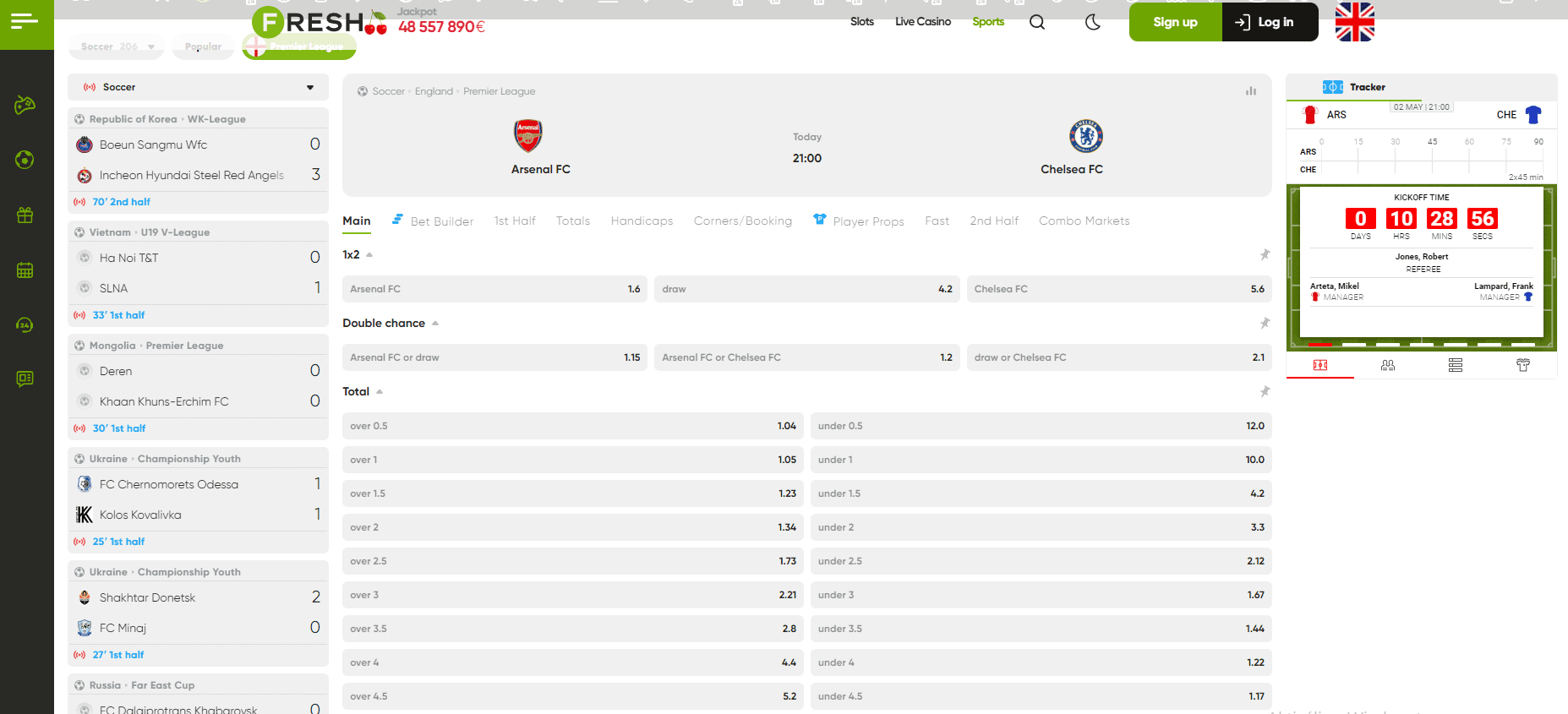1568x714 pixels.
Task: Switch to the Fast tab
Action: click(x=937, y=221)
